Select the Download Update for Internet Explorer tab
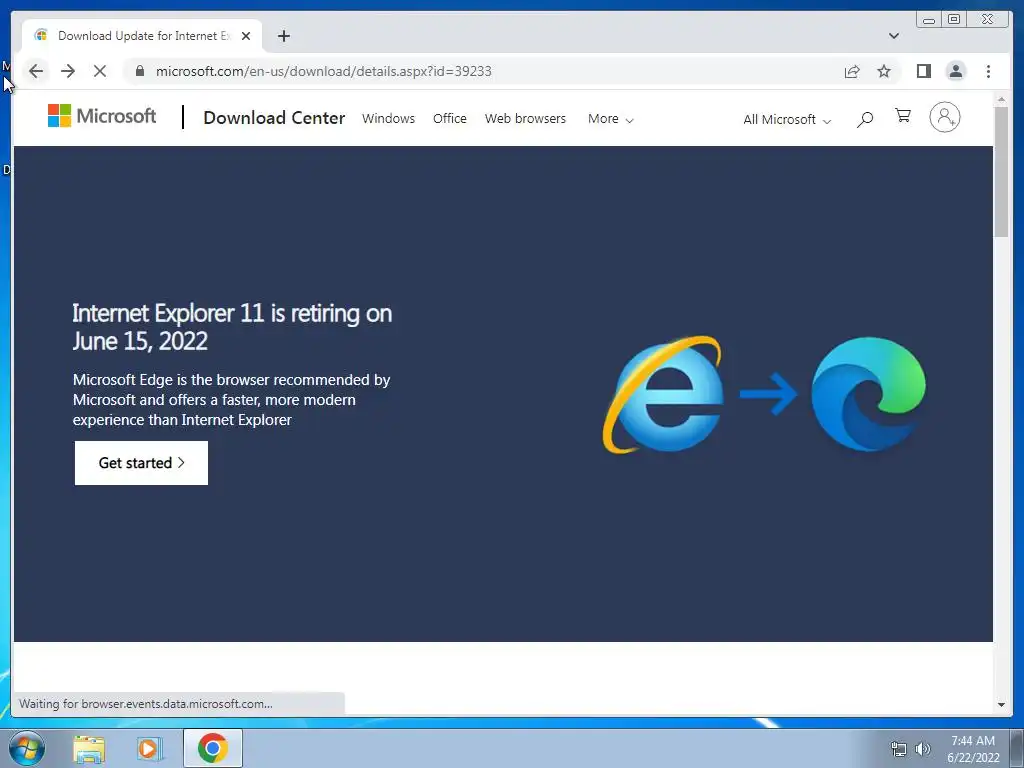Viewport: 1024px width, 768px height. click(x=142, y=36)
